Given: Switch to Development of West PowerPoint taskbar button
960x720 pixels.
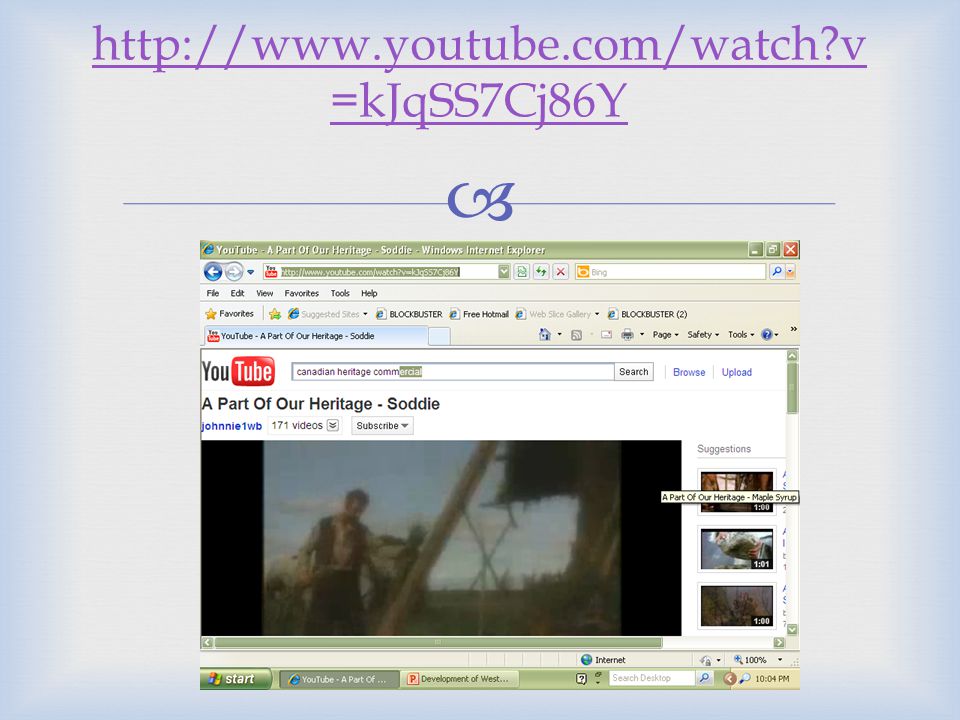Looking at the screenshot, I should (460, 679).
